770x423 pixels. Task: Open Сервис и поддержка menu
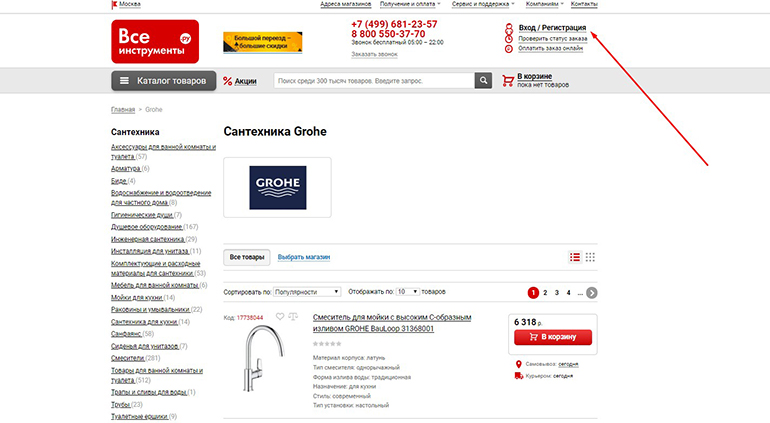[483, 4]
